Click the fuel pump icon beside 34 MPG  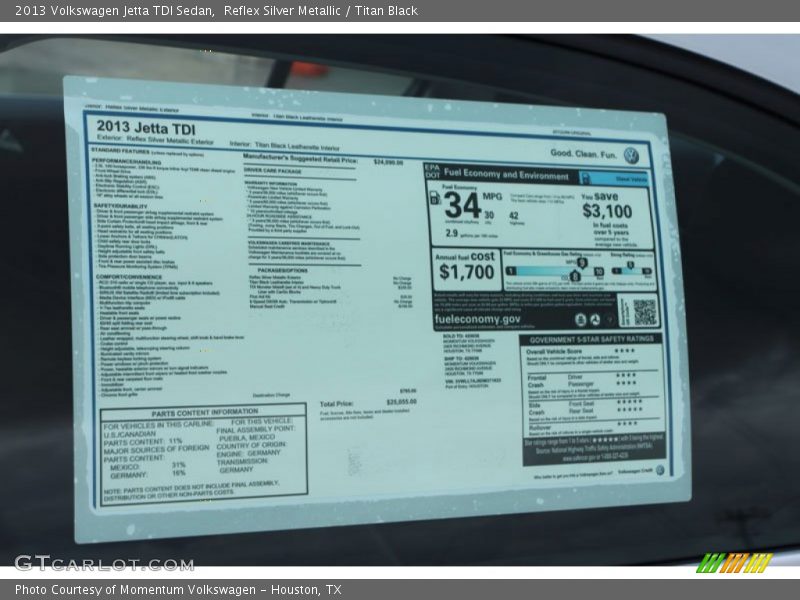(434, 198)
